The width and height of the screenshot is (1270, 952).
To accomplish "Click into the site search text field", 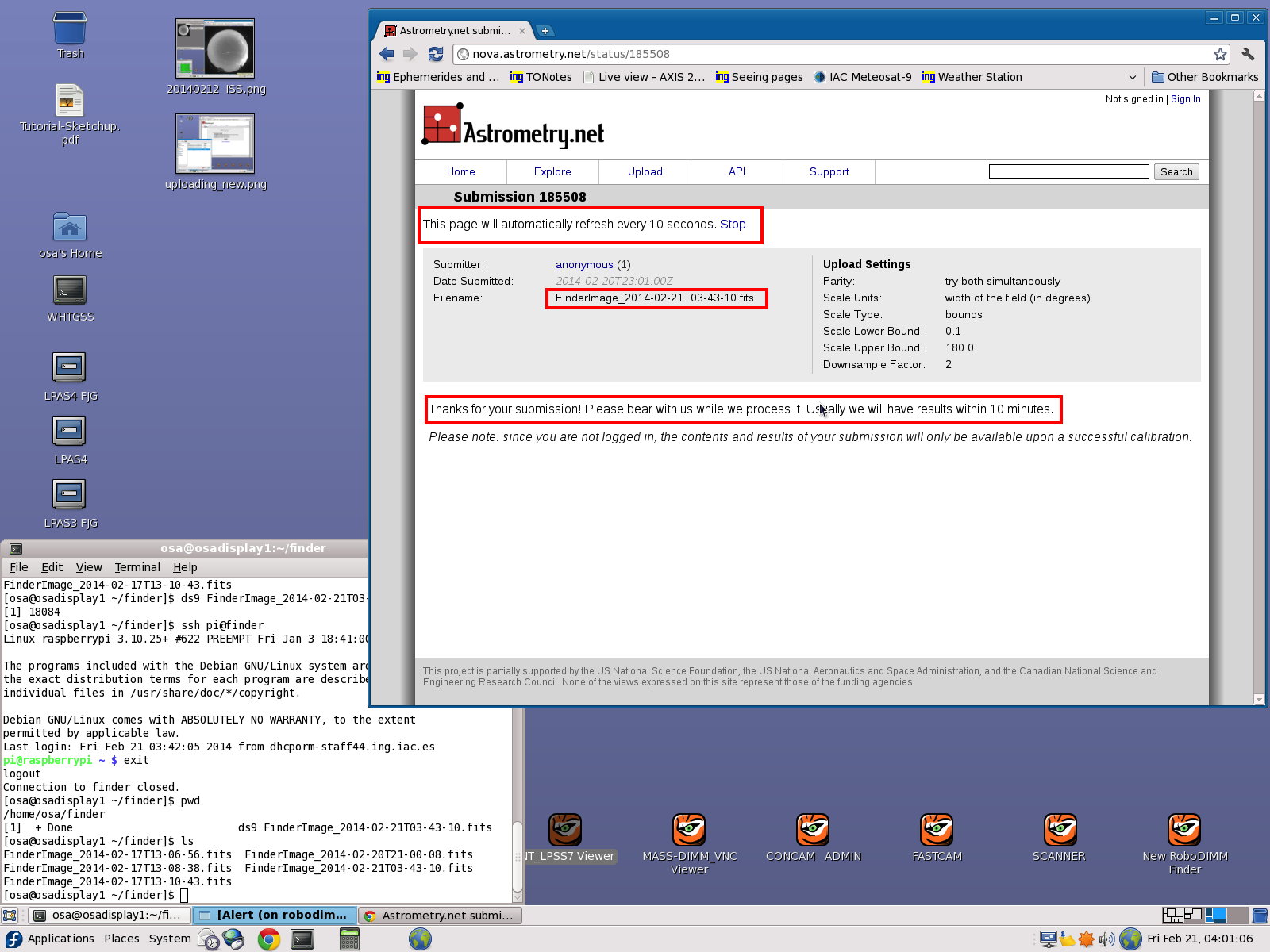I will [1068, 172].
